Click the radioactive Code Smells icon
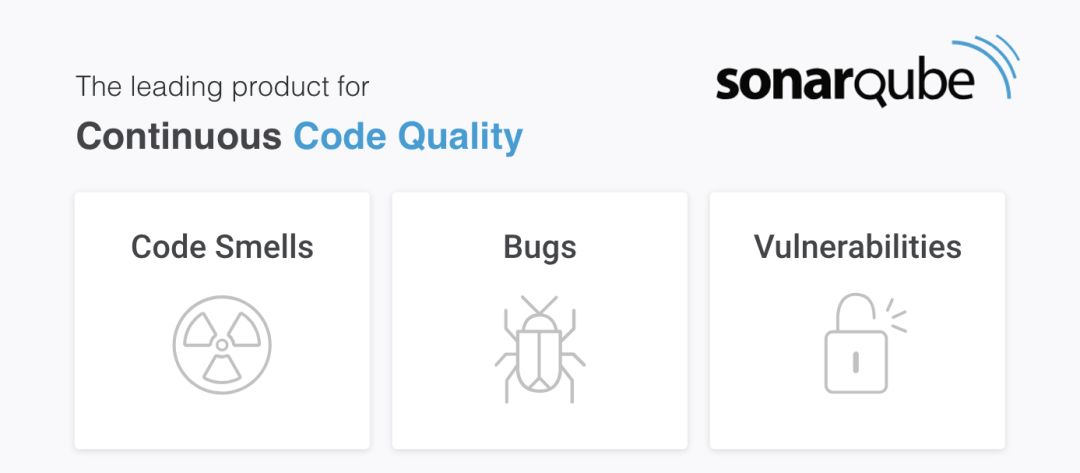This screenshot has height=473, width=1080. click(222, 344)
